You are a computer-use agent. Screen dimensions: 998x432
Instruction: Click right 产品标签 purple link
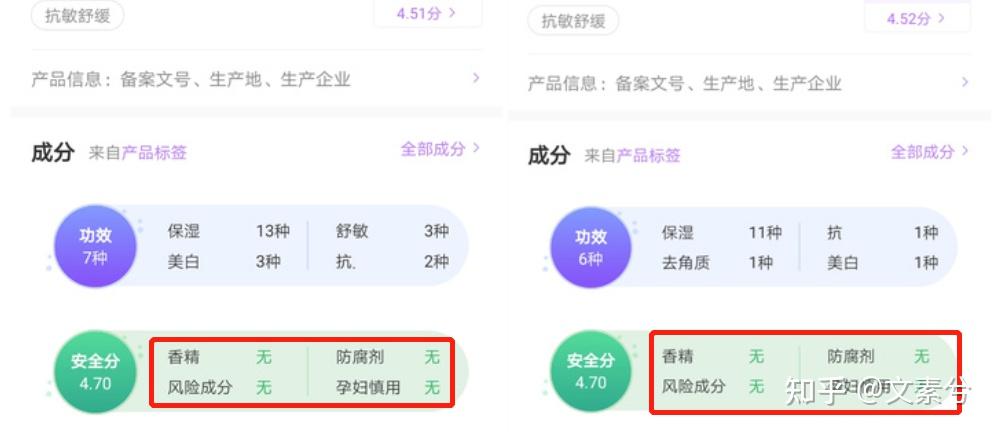(x=649, y=155)
